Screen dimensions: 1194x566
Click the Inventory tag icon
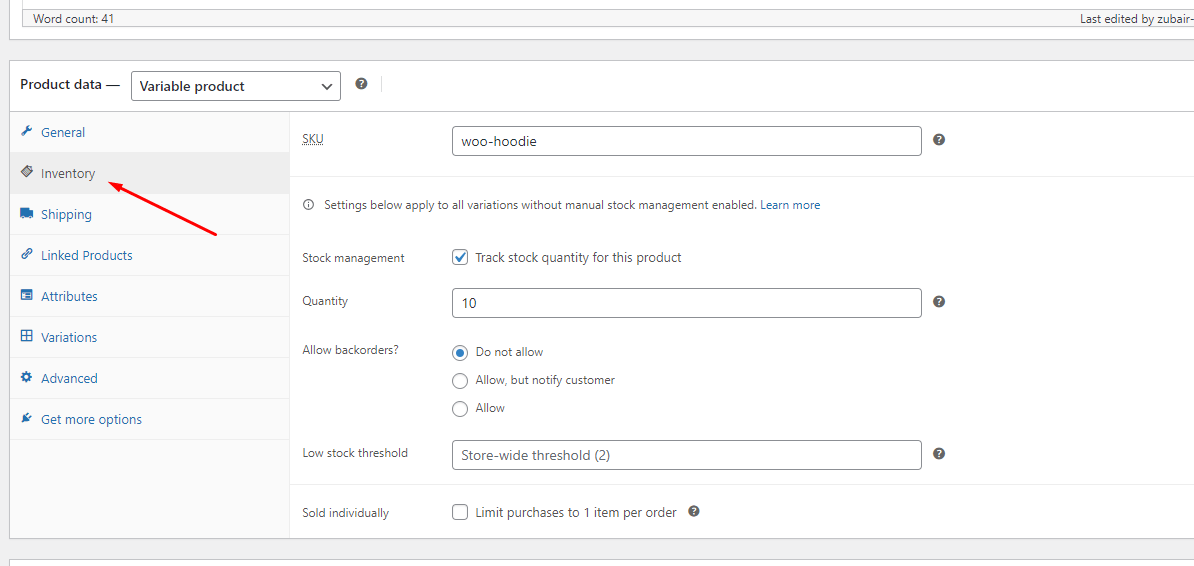pos(27,173)
